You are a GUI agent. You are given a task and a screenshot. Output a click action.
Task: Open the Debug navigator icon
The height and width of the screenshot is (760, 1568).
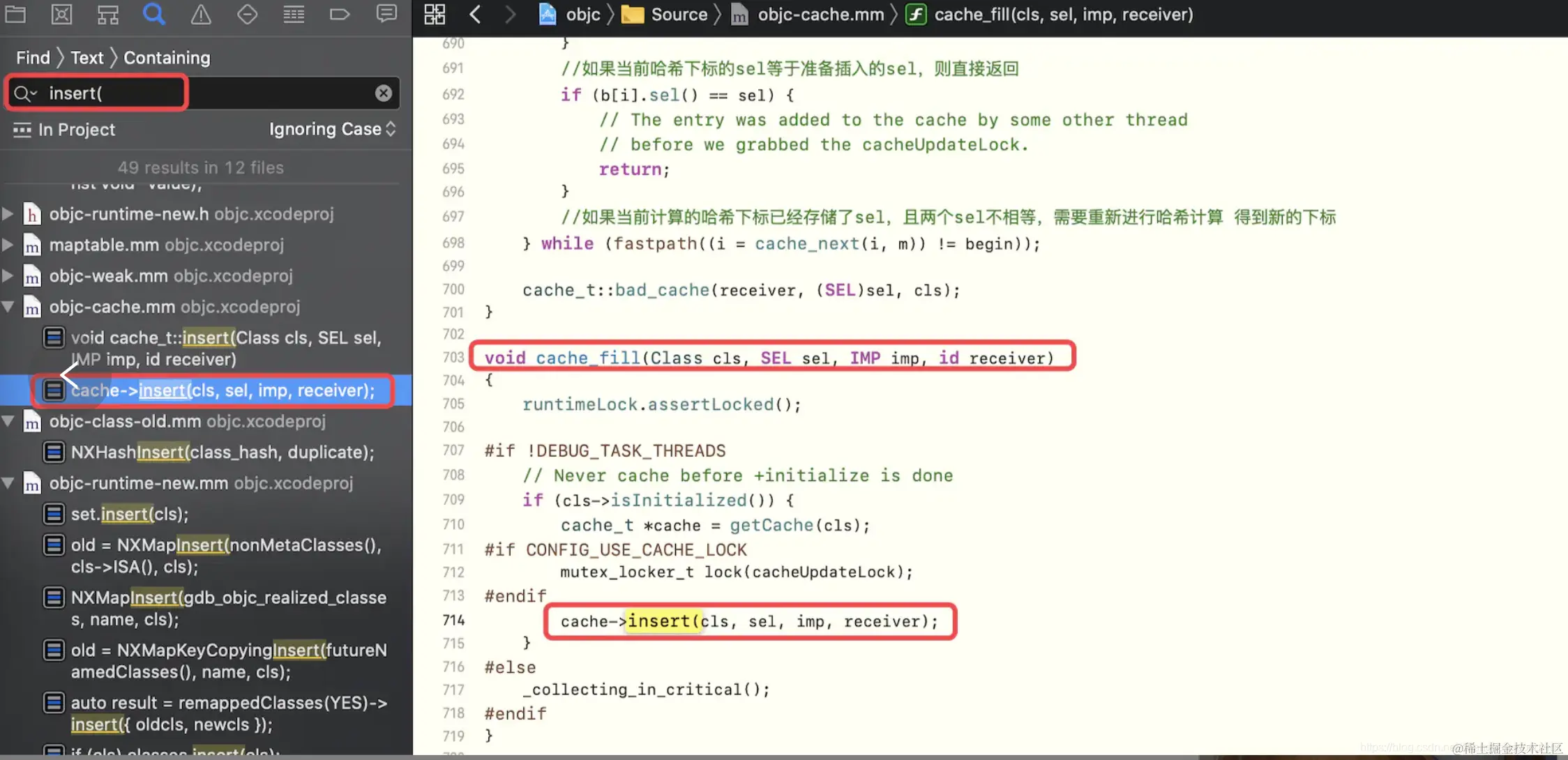(294, 14)
